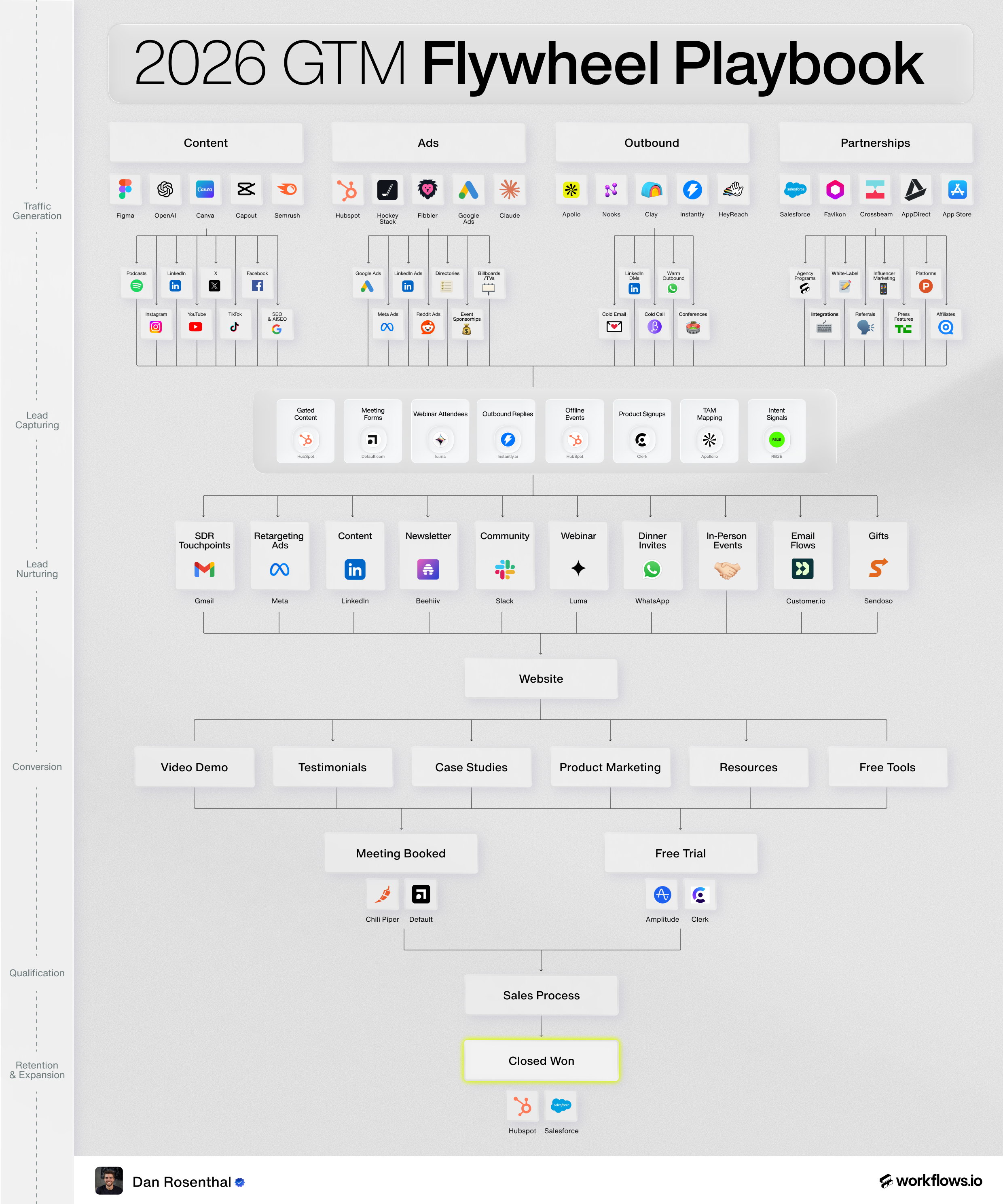Select the Claude starburst icon

coord(509,190)
